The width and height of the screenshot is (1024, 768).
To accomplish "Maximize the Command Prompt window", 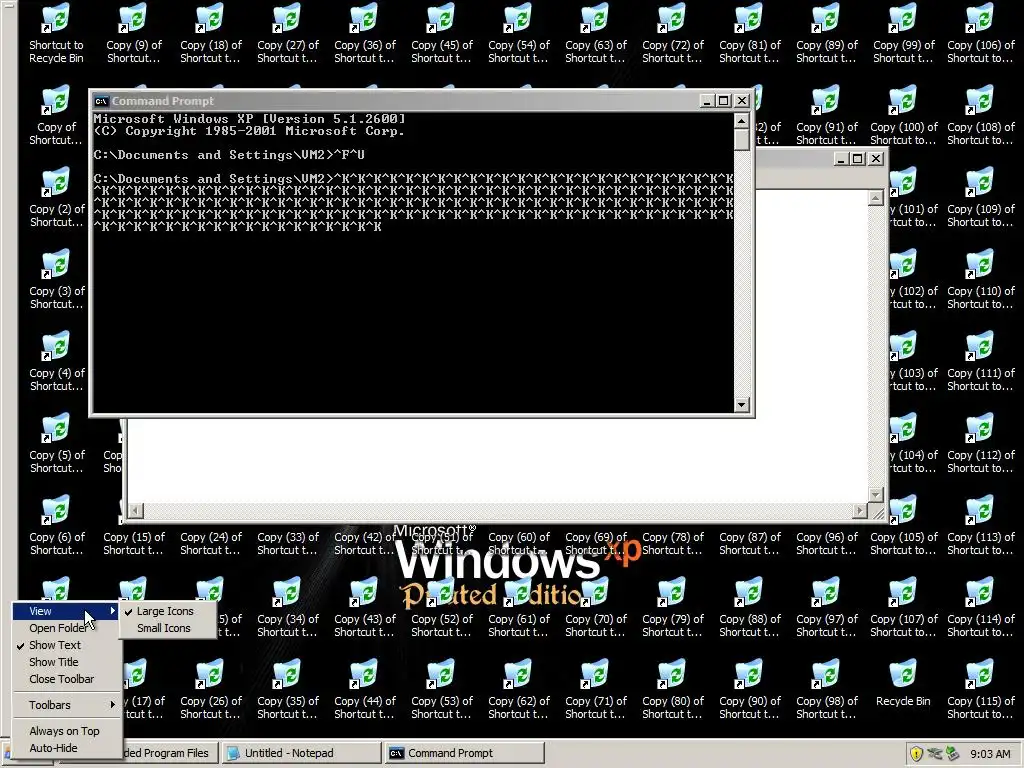I will (724, 101).
